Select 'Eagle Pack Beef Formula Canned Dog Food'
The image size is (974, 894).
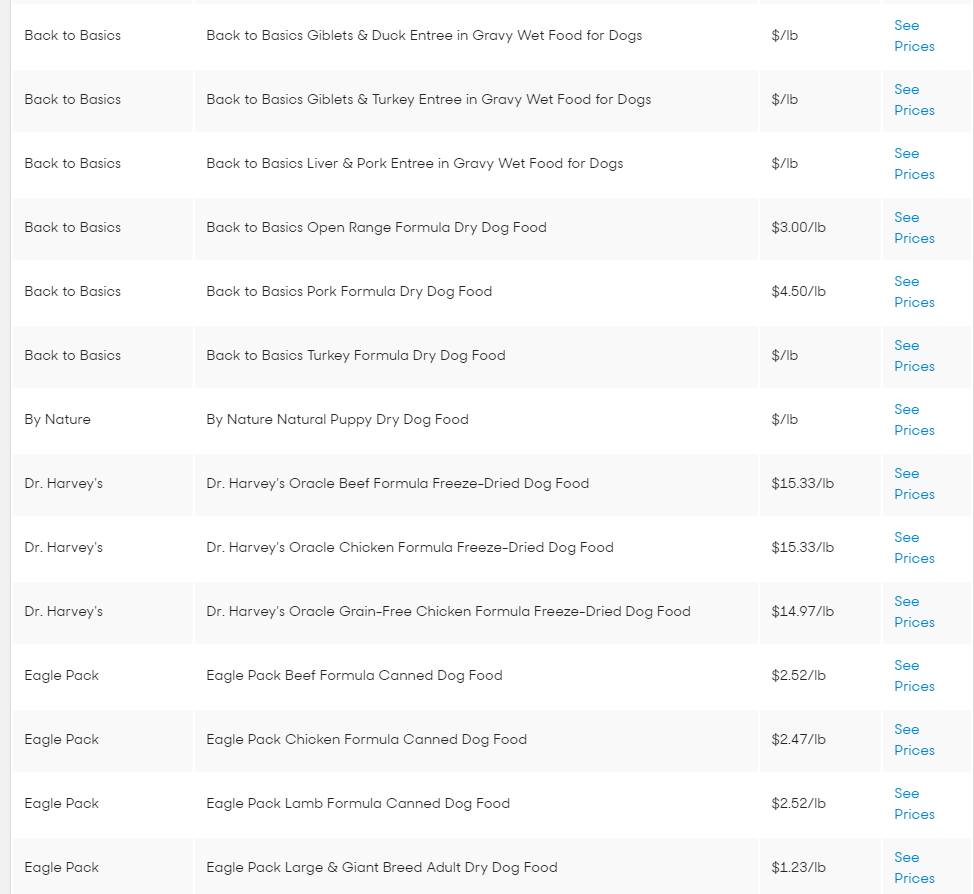click(354, 675)
